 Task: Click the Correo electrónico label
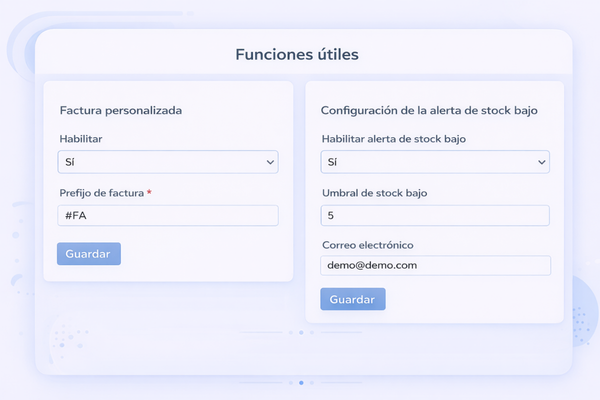[368, 245]
